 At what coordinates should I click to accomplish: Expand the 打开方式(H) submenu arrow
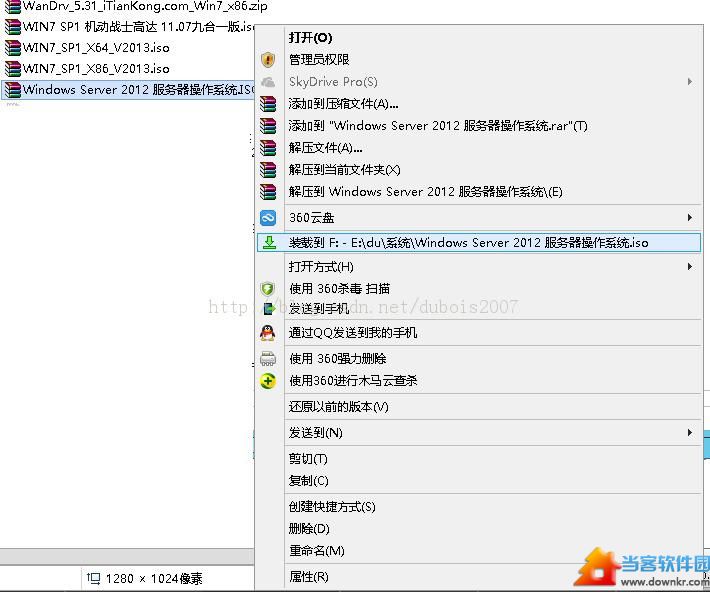pos(690,267)
